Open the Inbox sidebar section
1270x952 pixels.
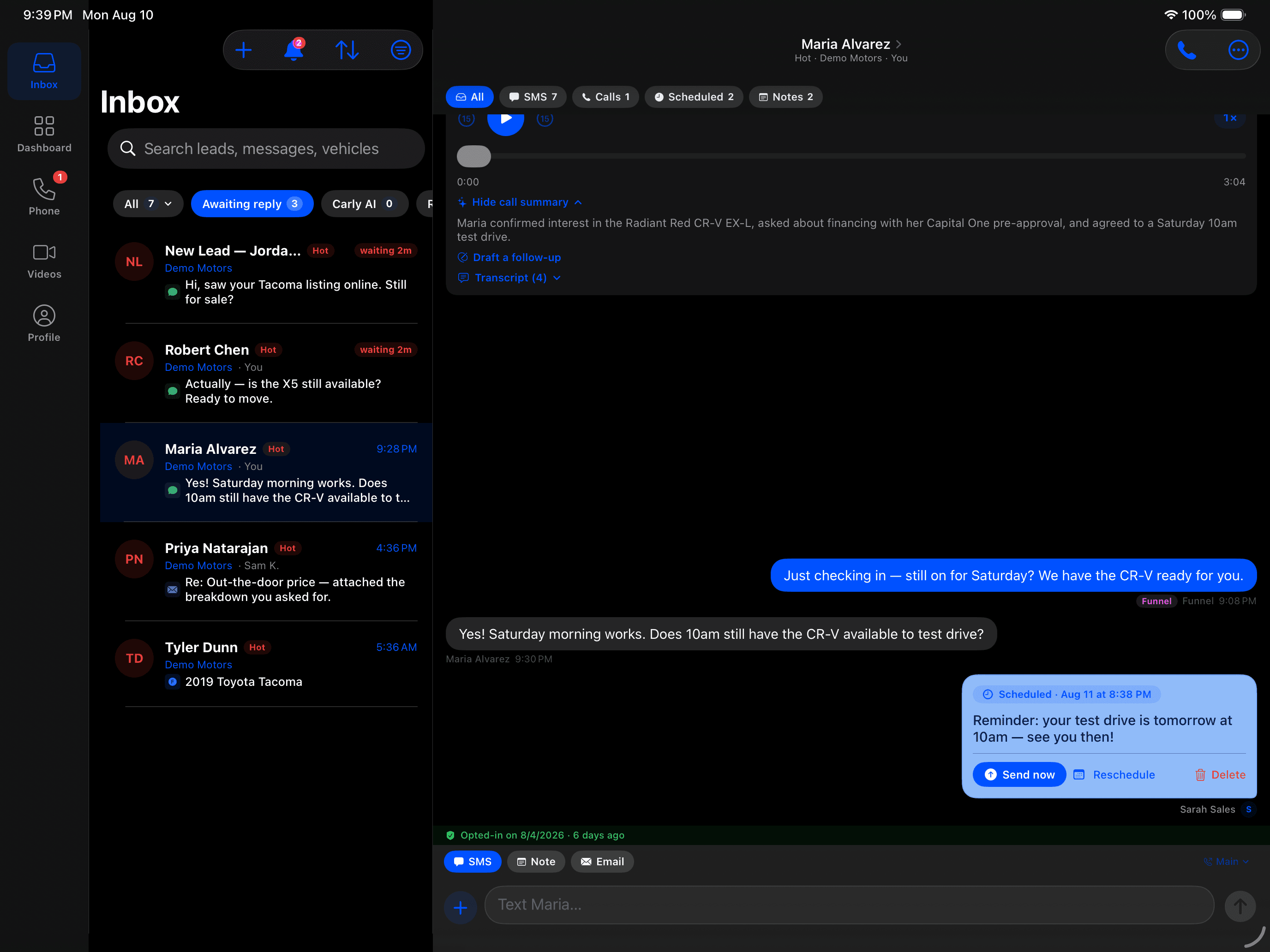click(x=44, y=71)
